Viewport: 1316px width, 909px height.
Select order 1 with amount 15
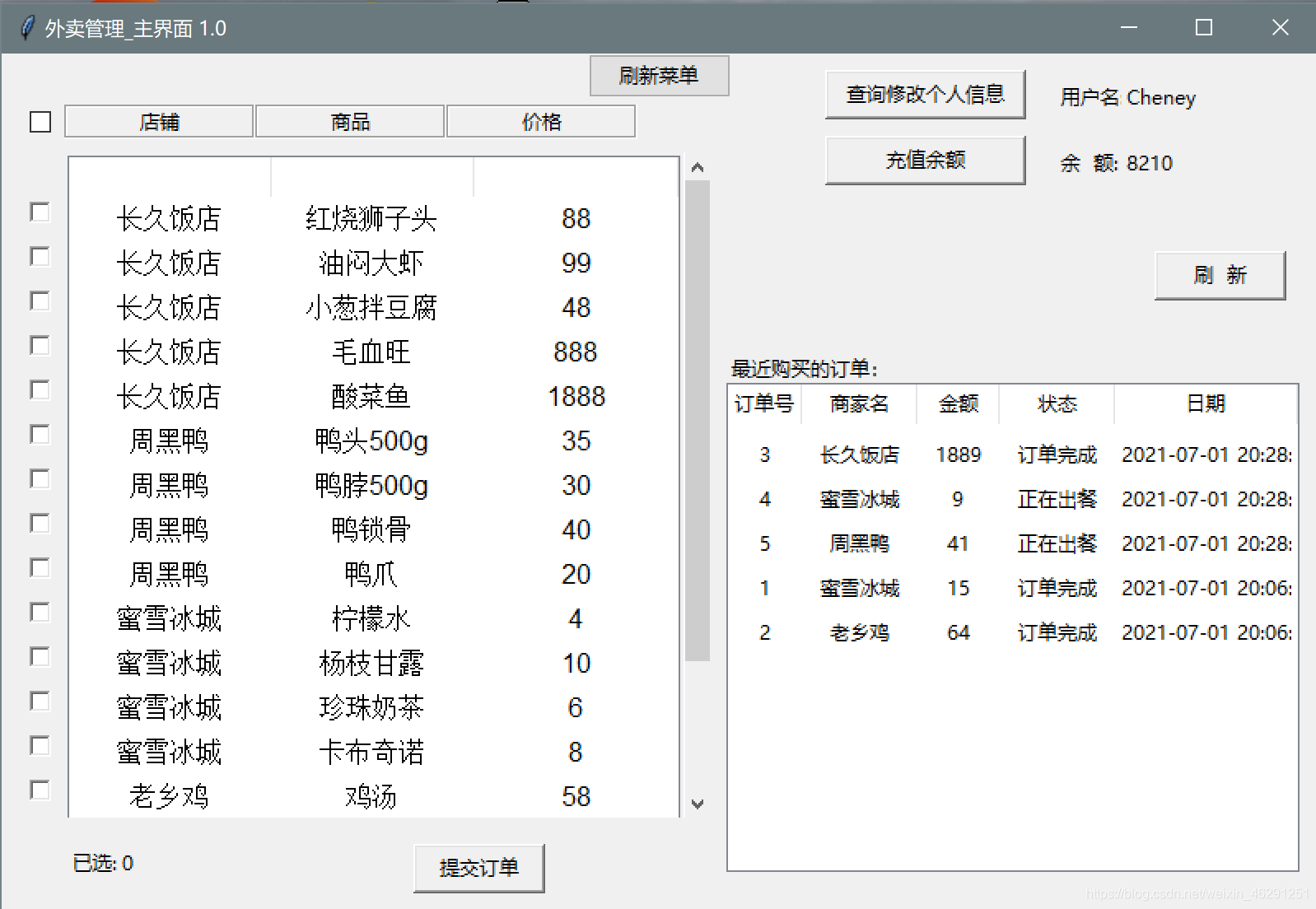(x=1012, y=588)
